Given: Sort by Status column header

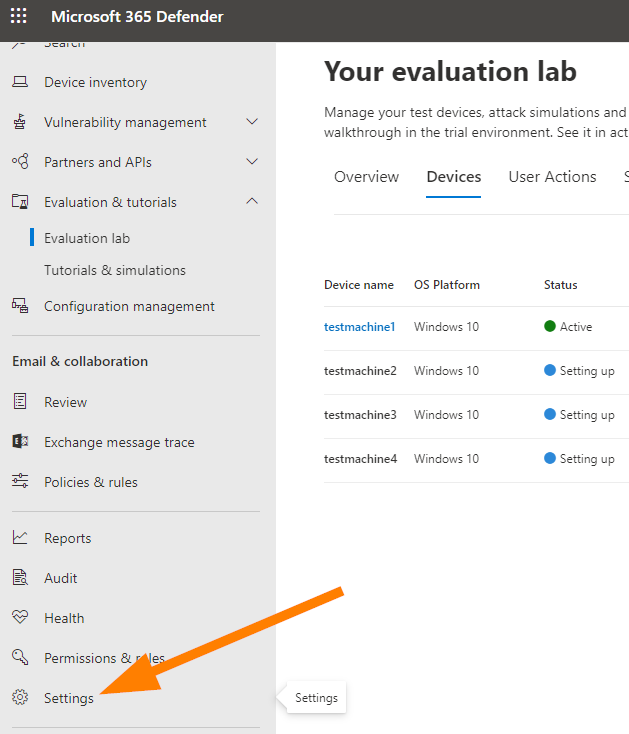Looking at the screenshot, I should coord(560,285).
